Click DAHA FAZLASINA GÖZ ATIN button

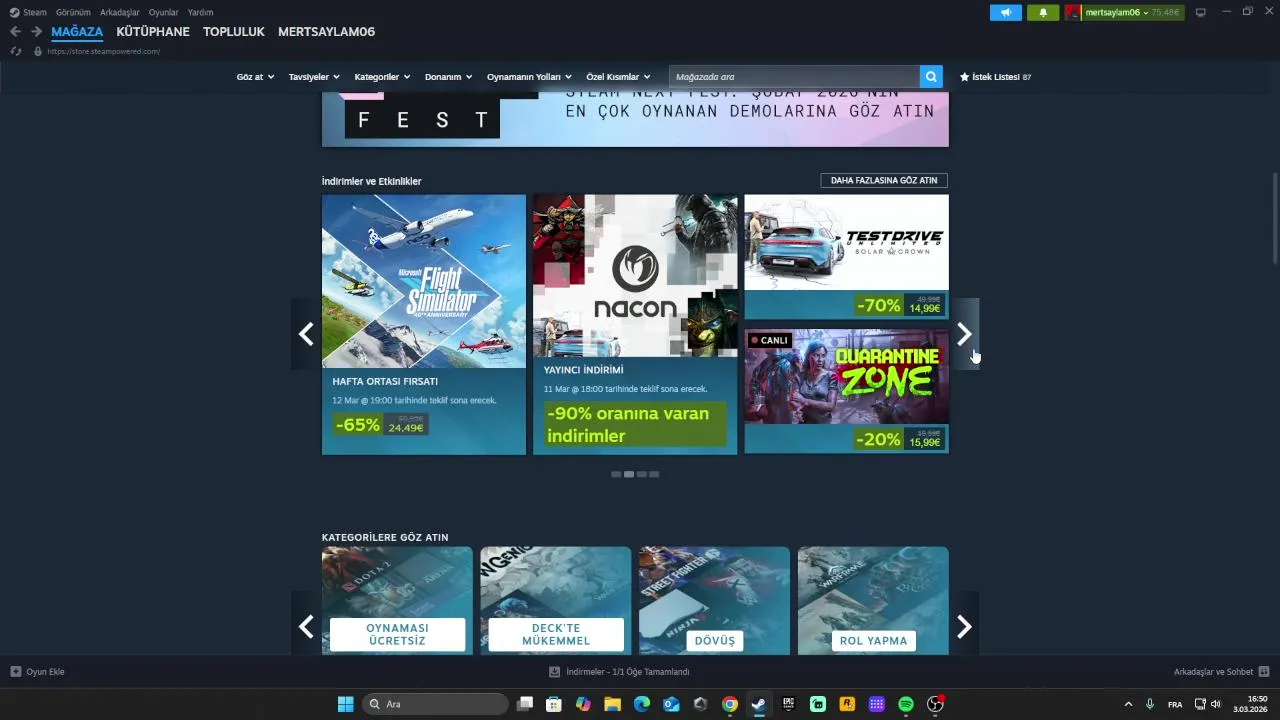point(884,180)
